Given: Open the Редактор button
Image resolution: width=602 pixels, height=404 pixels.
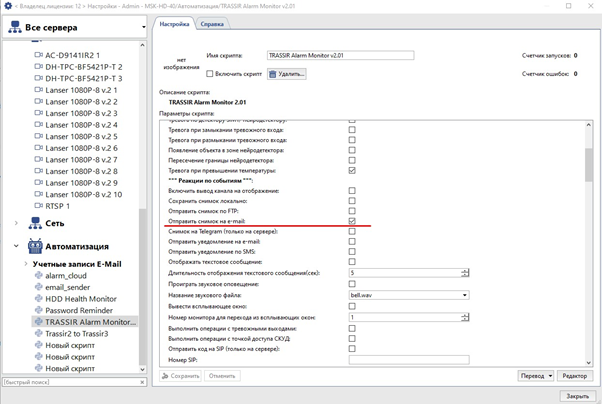Looking at the screenshot, I should click(x=574, y=376).
